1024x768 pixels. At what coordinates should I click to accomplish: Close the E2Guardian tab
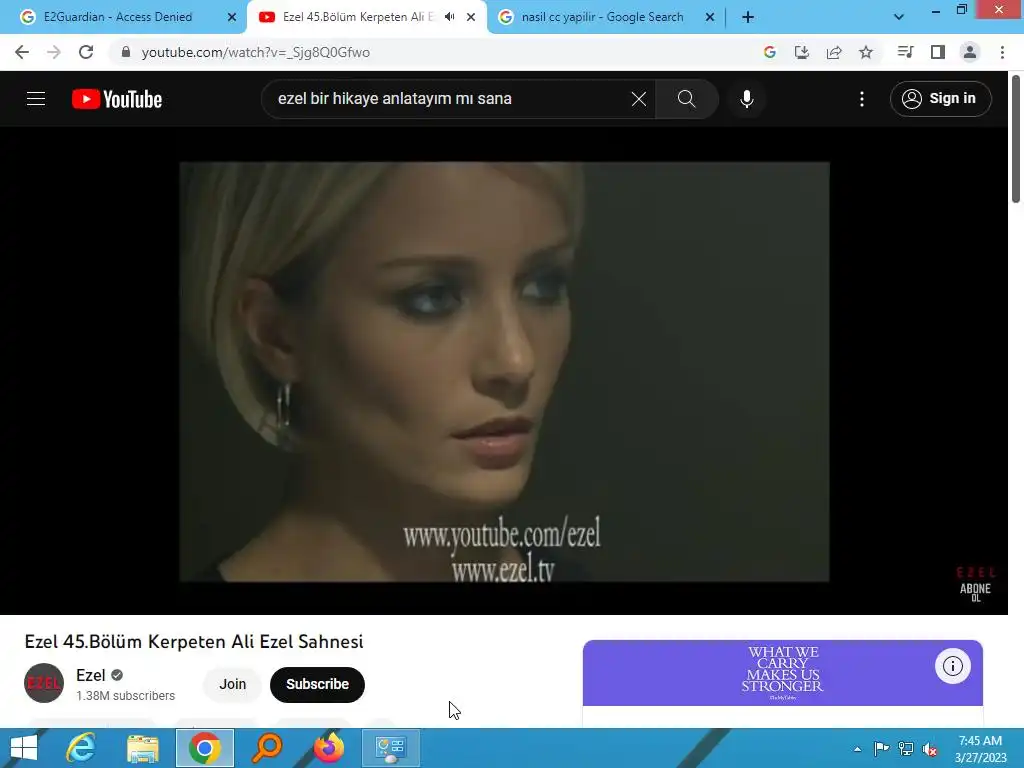pos(232,18)
